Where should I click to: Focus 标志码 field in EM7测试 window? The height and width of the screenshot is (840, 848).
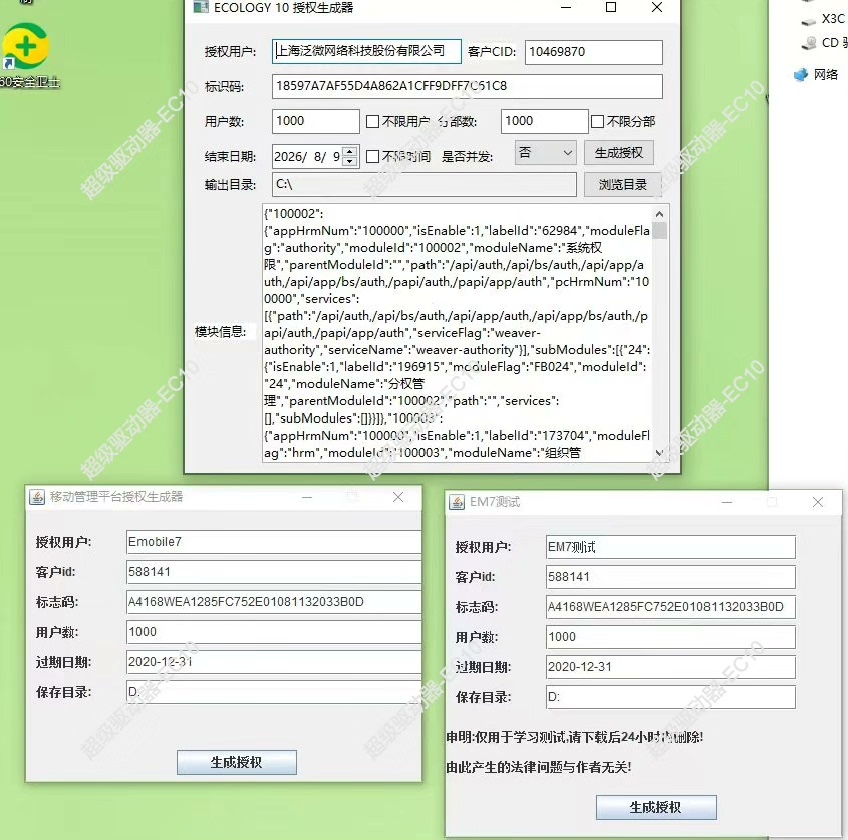[x=671, y=607]
